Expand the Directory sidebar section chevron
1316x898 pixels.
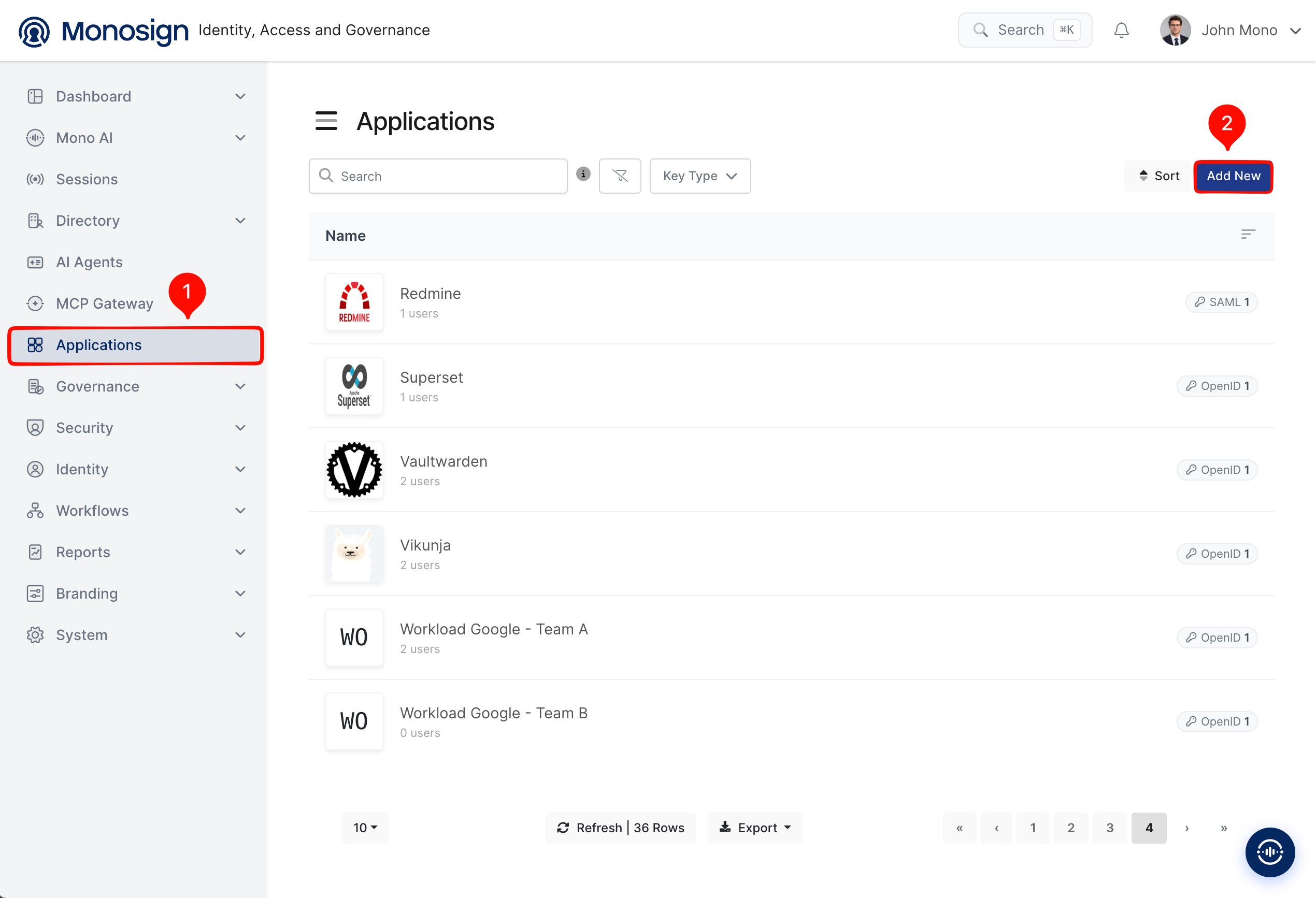coord(240,221)
